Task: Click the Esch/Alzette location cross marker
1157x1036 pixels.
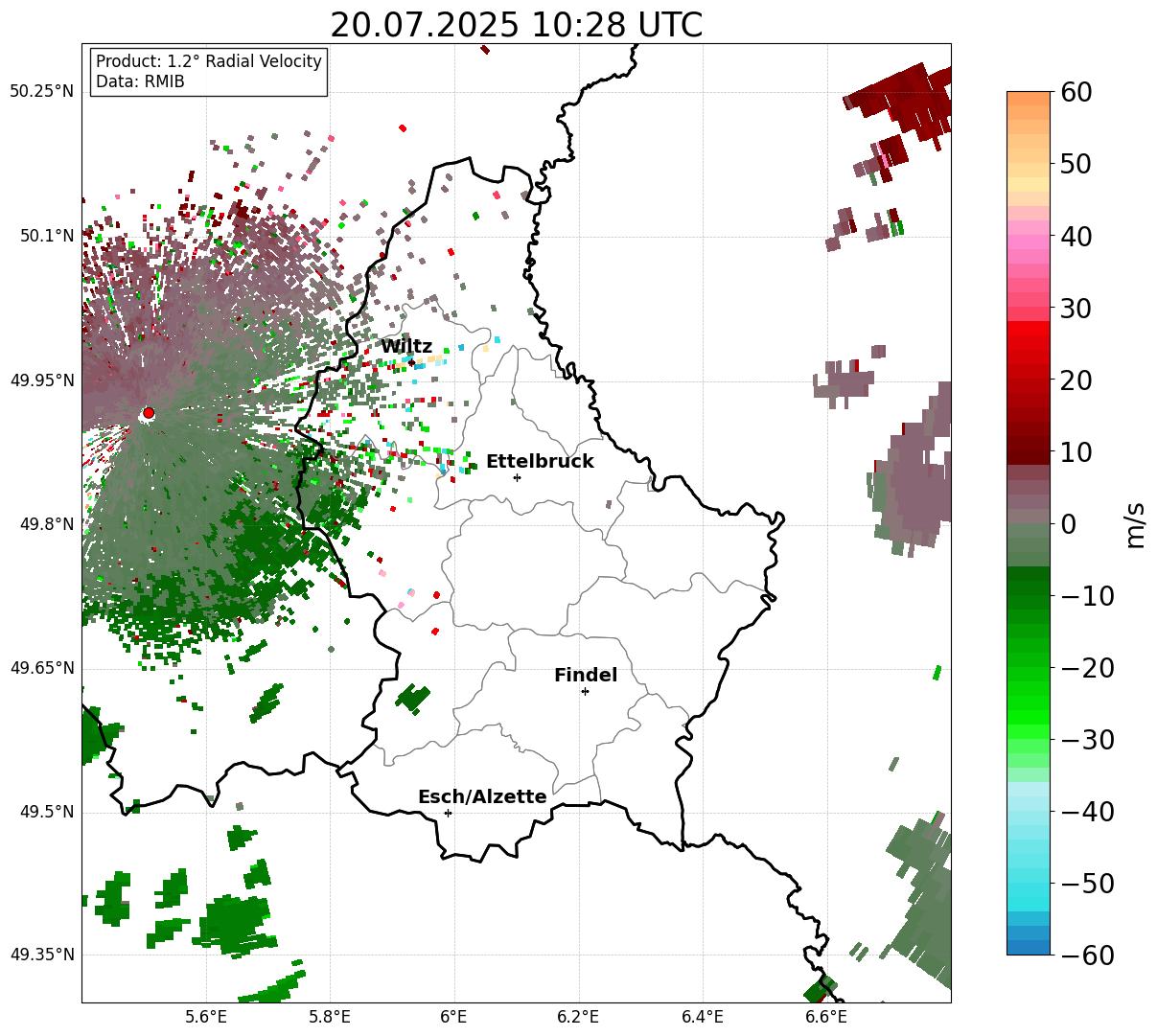Action: (448, 813)
